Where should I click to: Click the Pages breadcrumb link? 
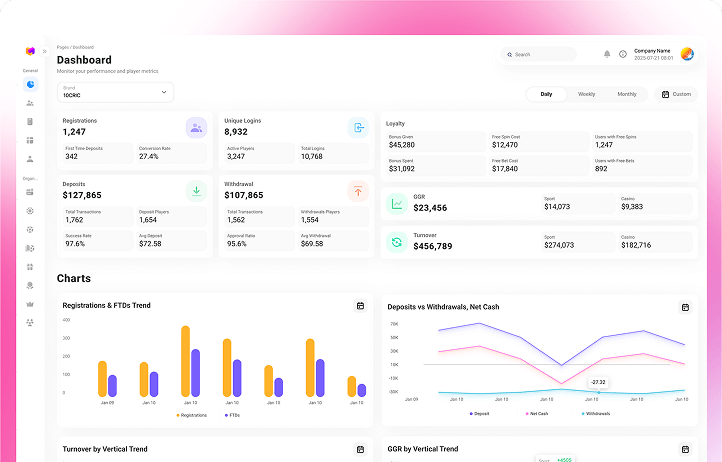click(62, 47)
